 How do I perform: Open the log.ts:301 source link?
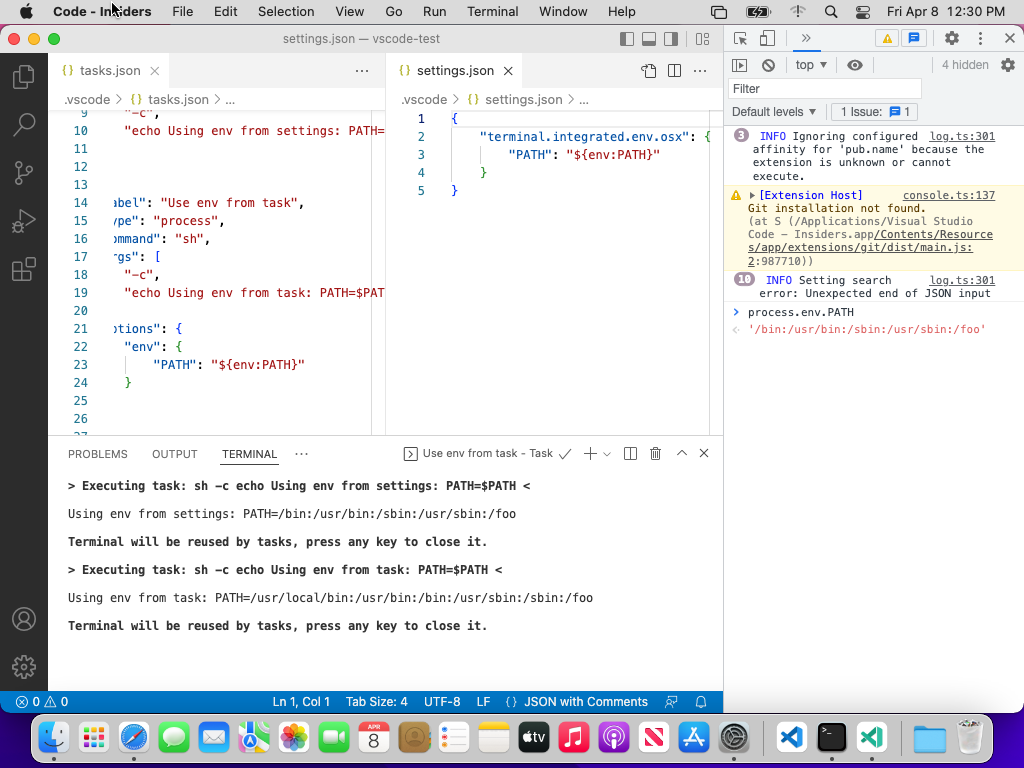[x=961, y=136]
